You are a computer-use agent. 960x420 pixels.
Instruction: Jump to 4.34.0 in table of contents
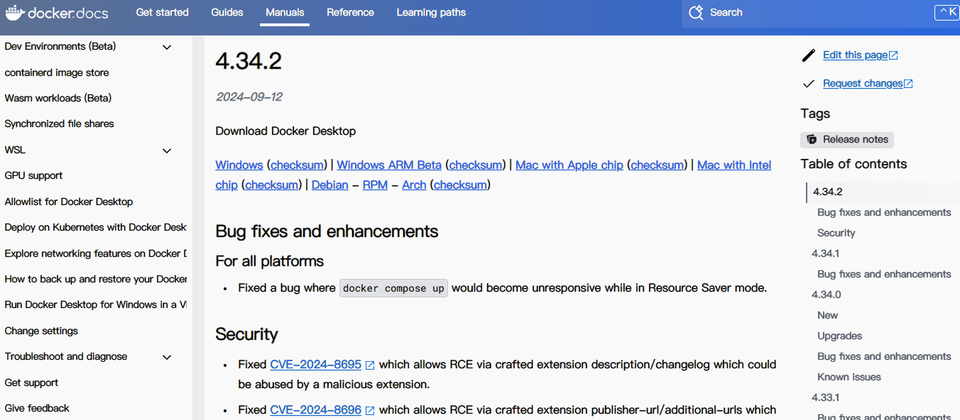pos(827,294)
